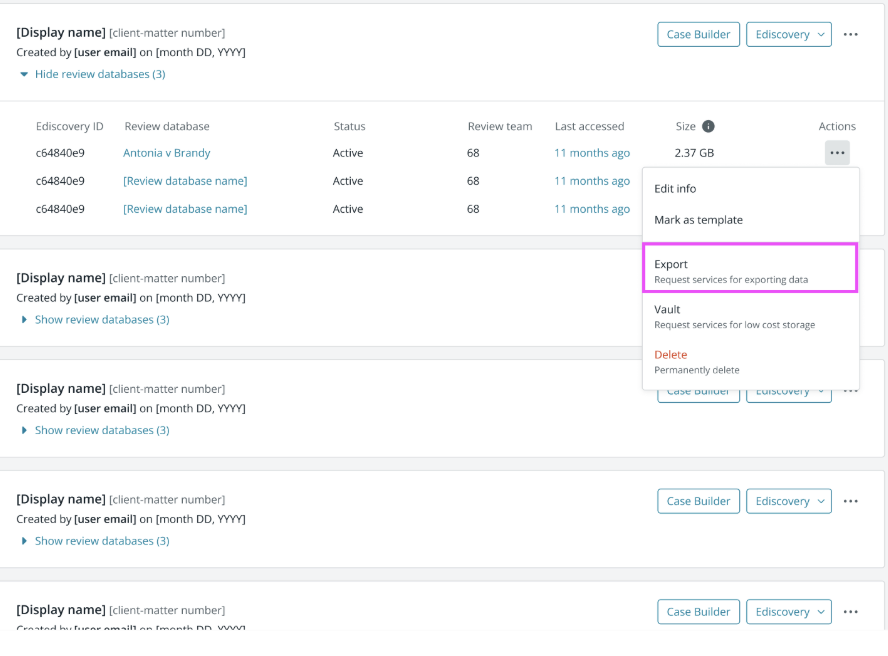Click the info icon next to Size column
The width and height of the screenshot is (888, 656).
point(710,126)
